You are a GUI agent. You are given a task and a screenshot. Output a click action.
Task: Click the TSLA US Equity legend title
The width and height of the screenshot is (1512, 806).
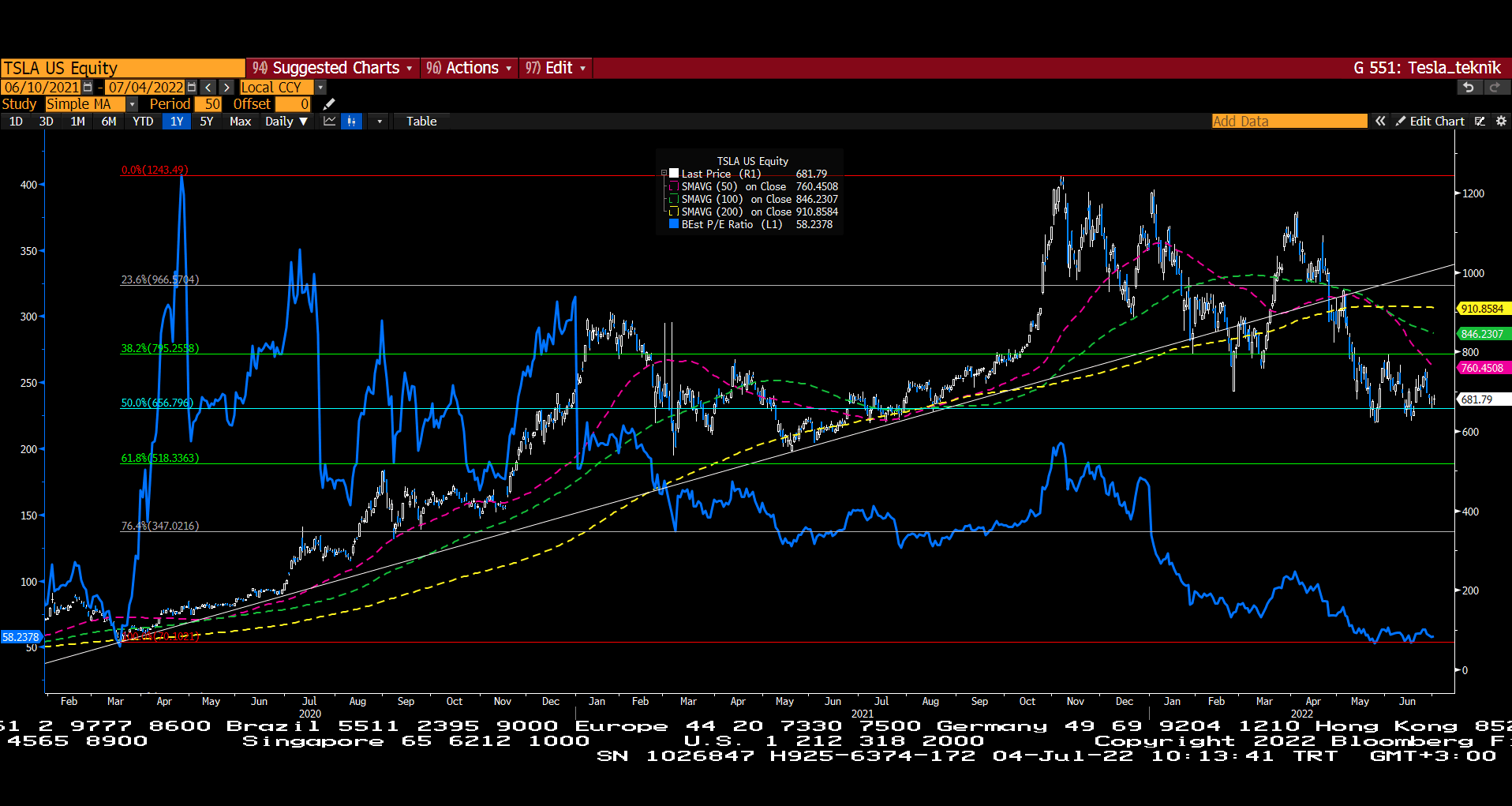point(752,162)
